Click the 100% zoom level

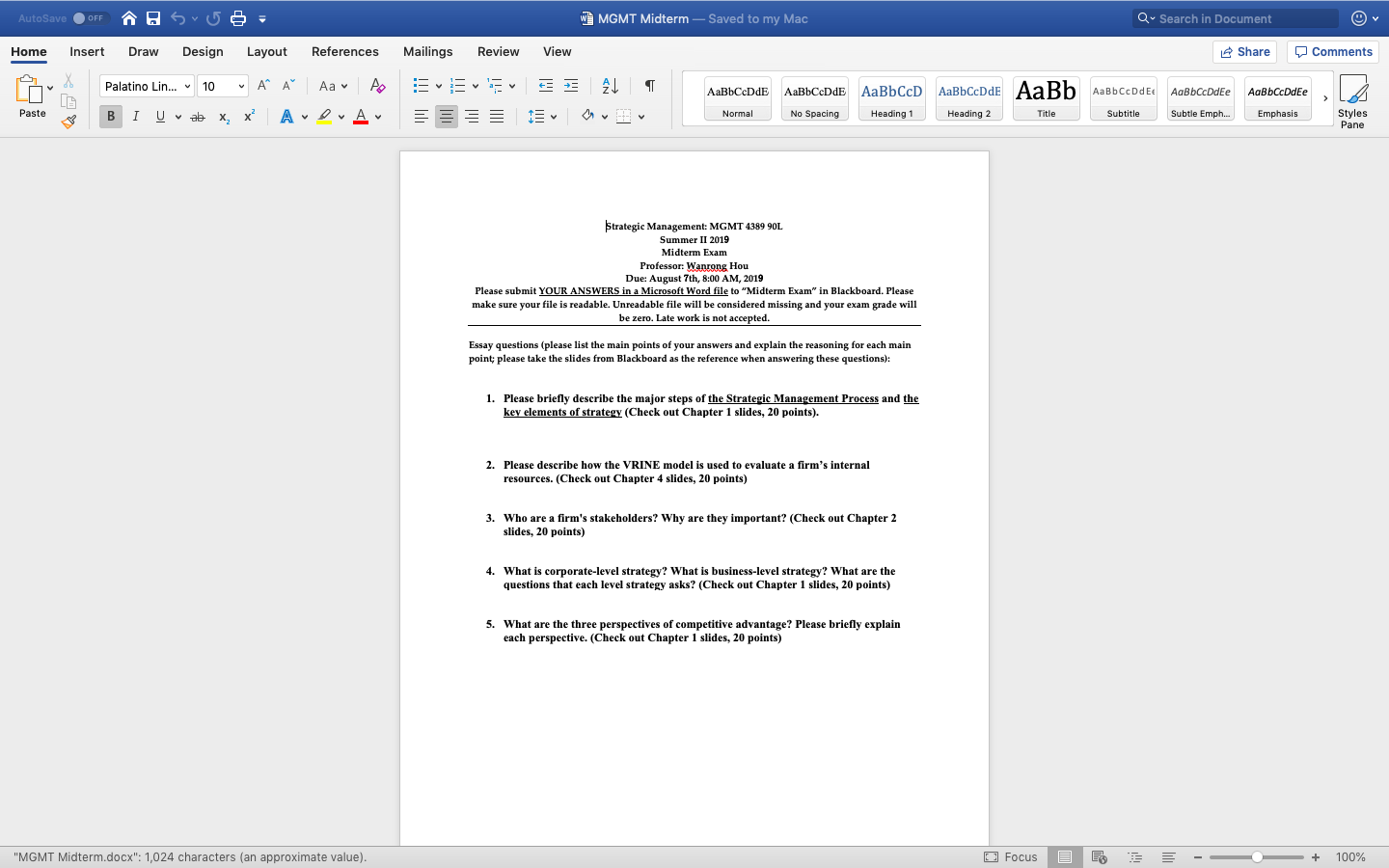1350,856
